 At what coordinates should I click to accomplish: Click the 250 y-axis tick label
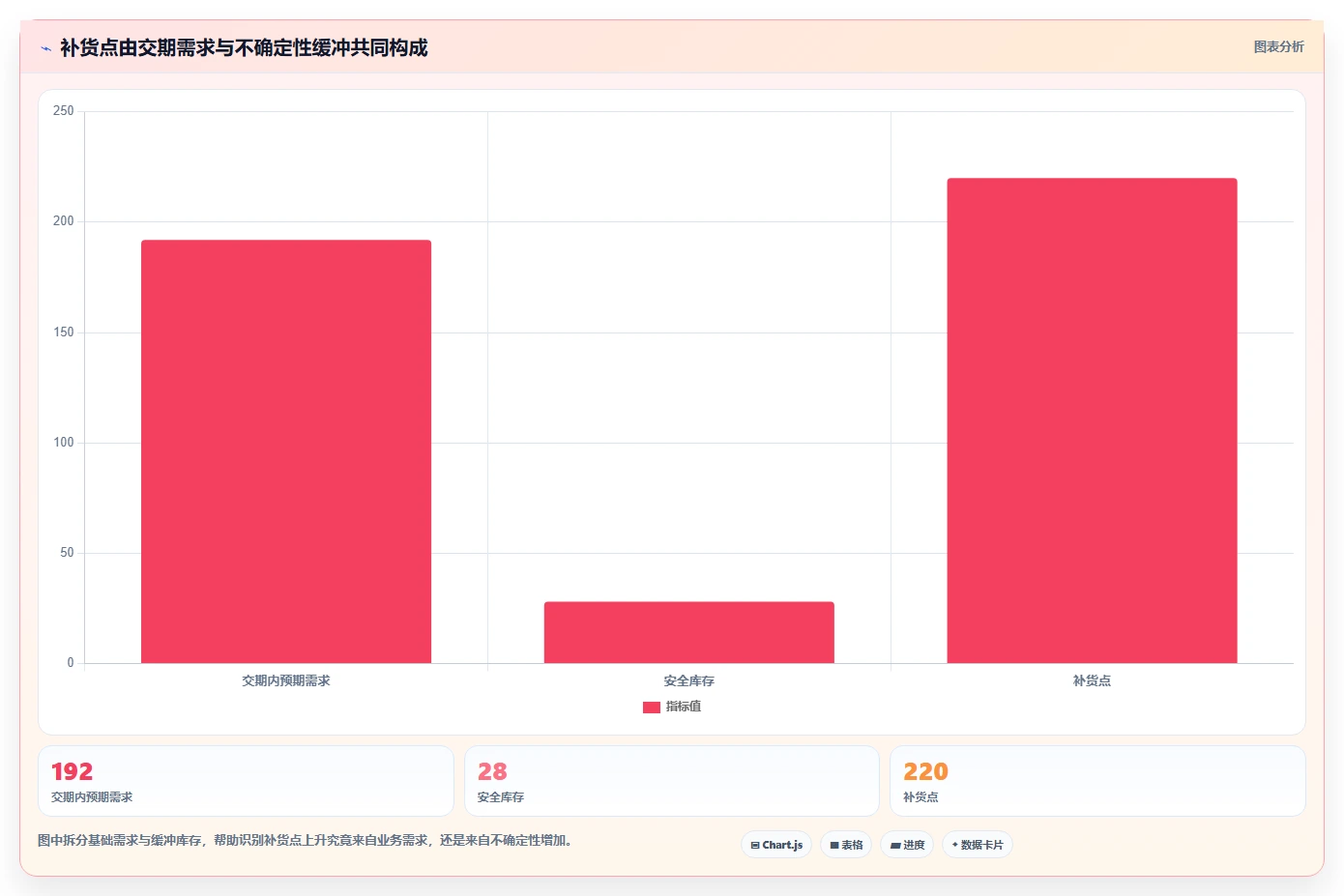point(64,111)
